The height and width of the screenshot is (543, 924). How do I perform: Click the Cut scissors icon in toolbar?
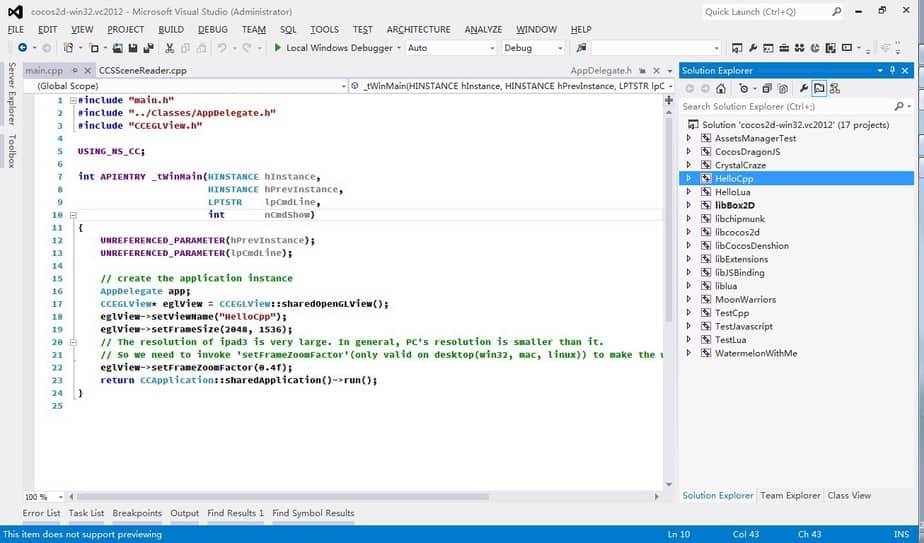170,48
